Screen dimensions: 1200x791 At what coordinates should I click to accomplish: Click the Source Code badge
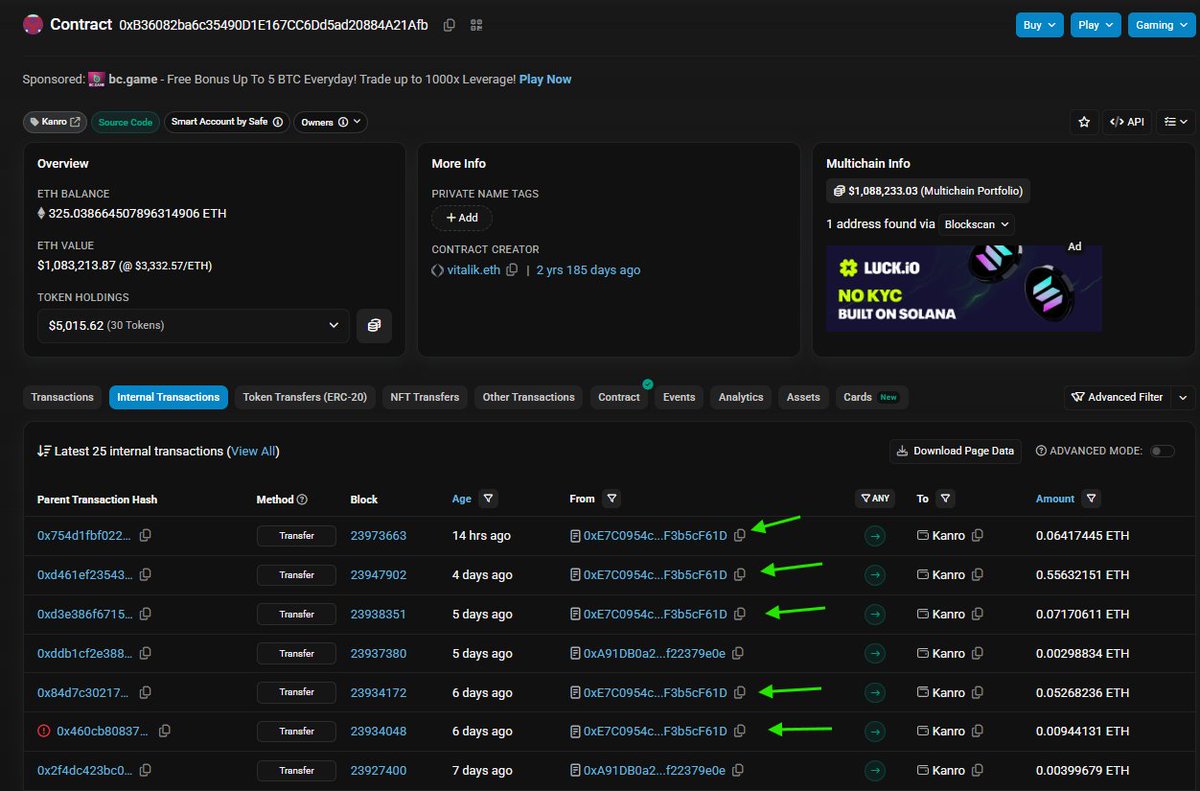coord(125,122)
